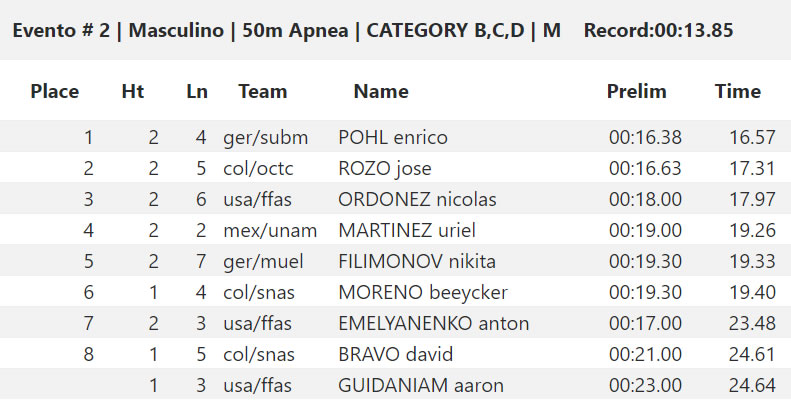Viewport: 791px width, 400px height.
Task: Click the Ht column header
Action: pyautogui.click(x=133, y=91)
